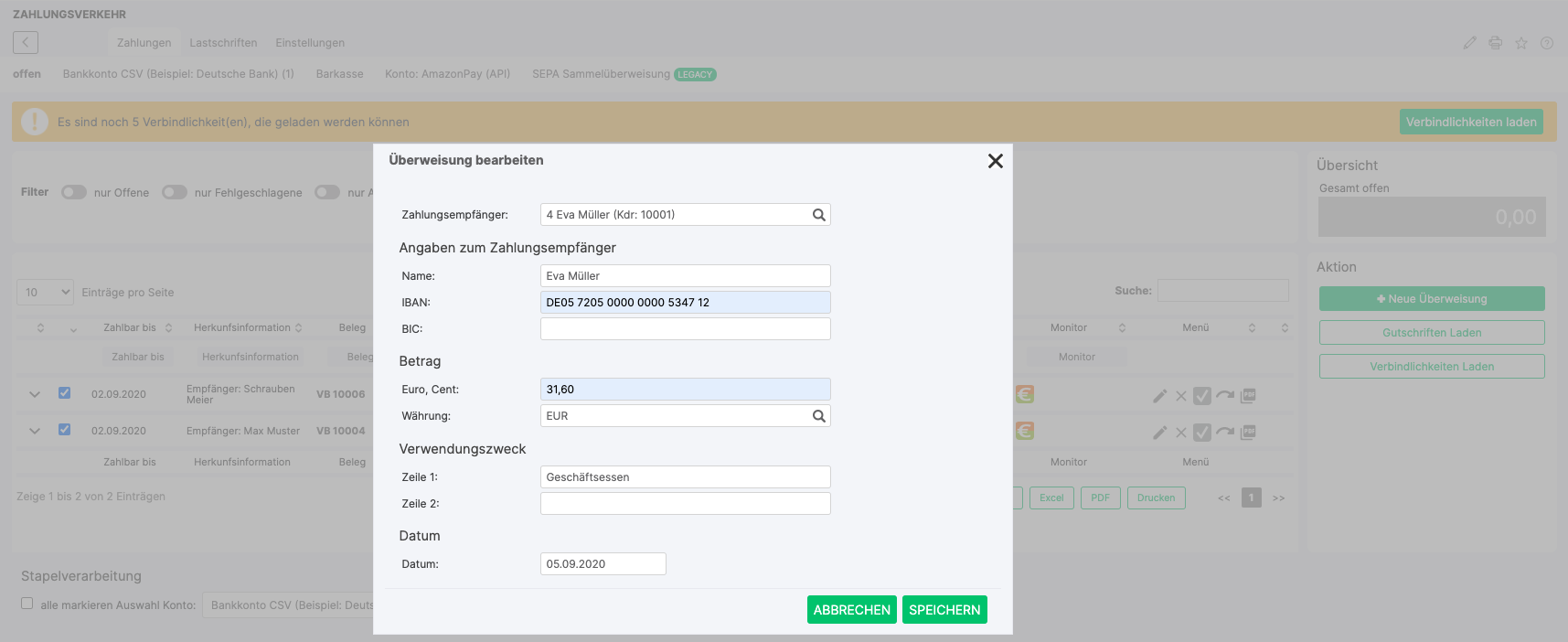
Task: Click the Währung lookup magnifier icon
Action: coord(818,416)
